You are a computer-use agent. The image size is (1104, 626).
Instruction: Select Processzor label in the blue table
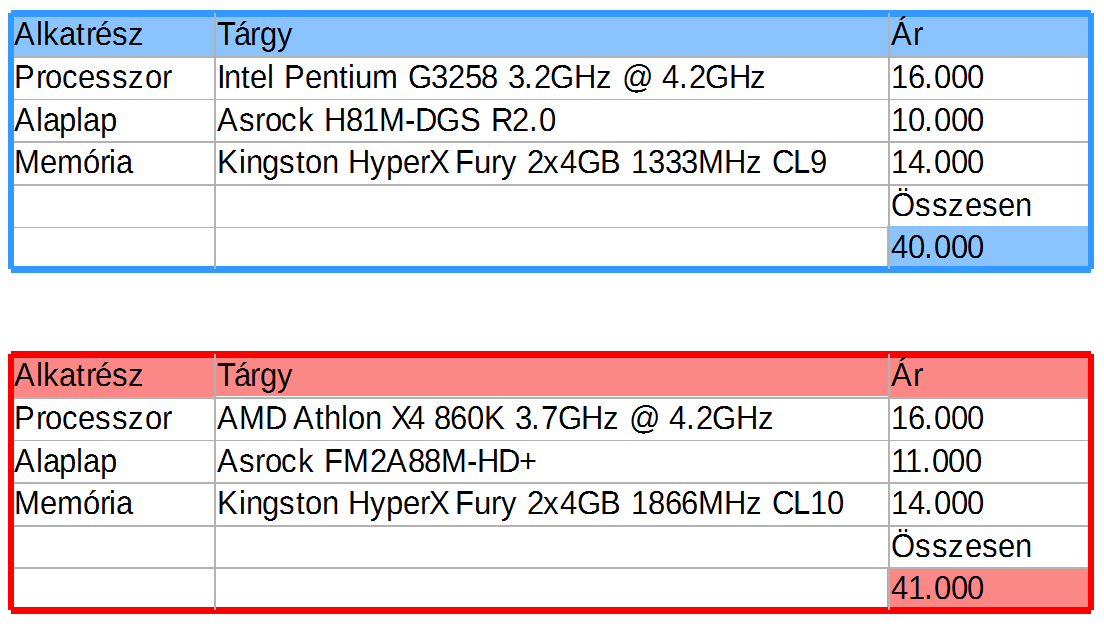[93, 77]
